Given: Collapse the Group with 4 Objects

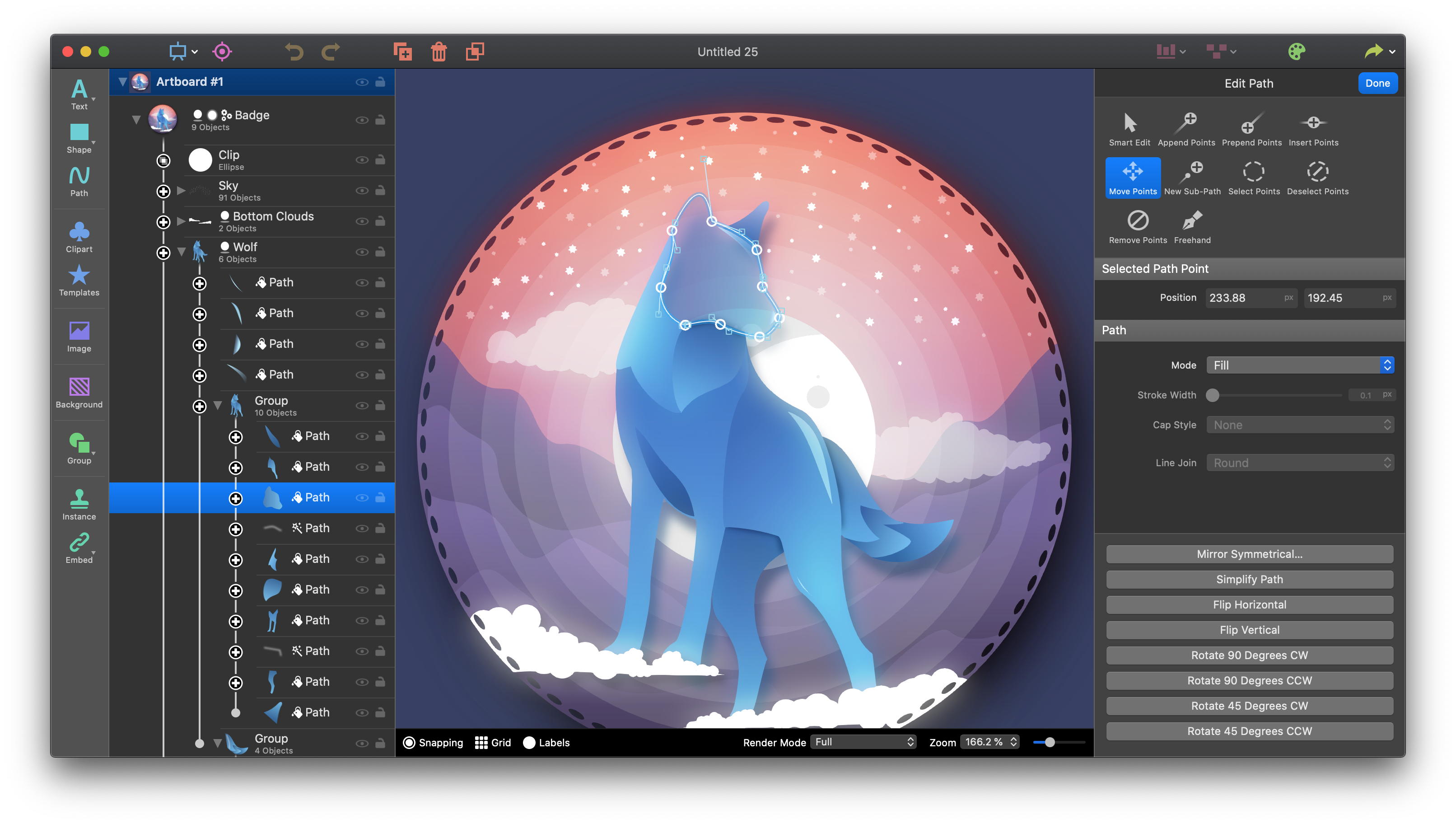Looking at the screenshot, I should click(x=217, y=743).
